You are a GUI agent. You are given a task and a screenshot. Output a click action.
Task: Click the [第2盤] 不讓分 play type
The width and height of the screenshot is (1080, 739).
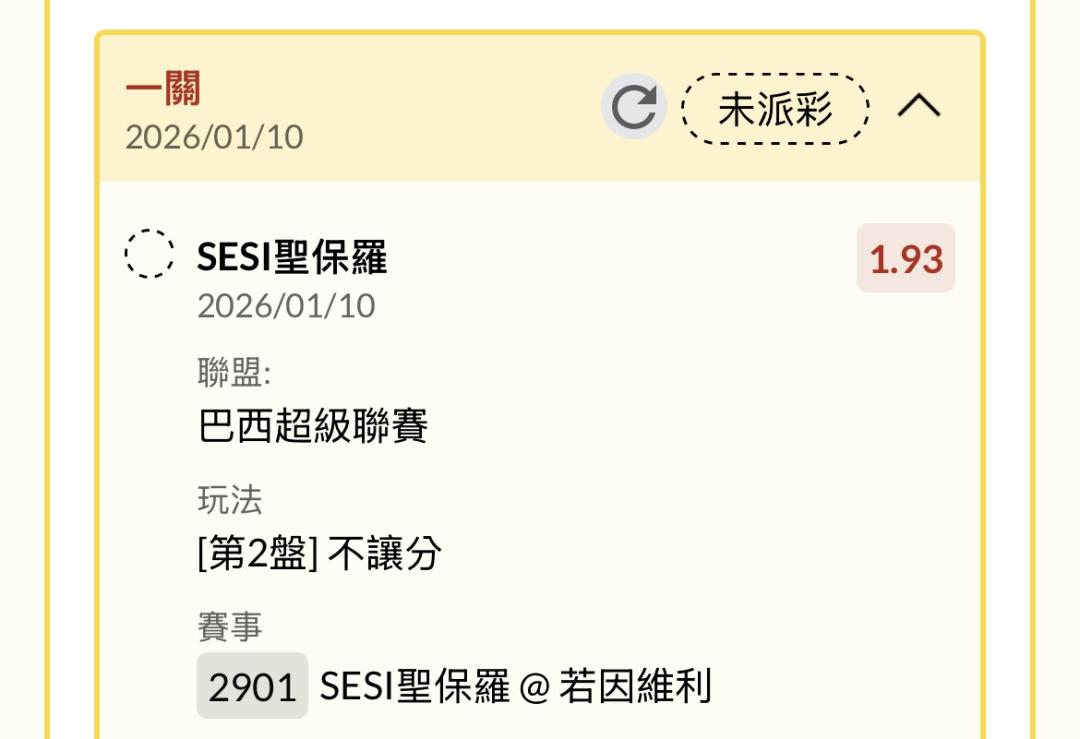(x=319, y=553)
